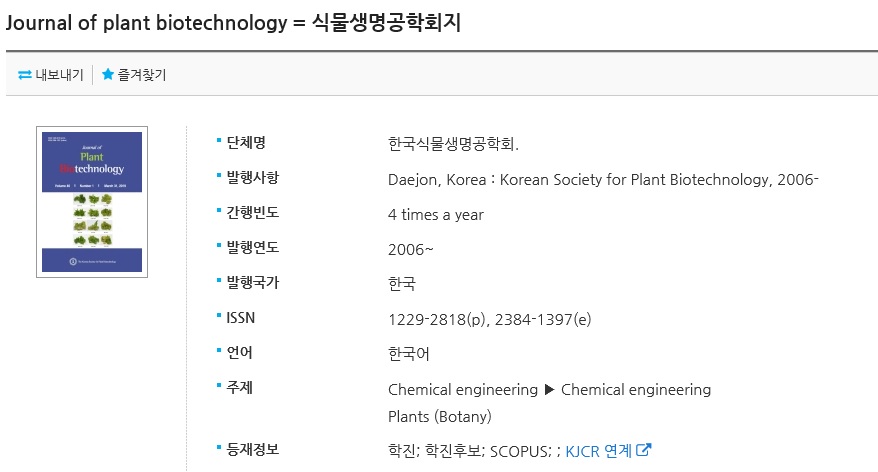878x472 pixels.
Task: Click the favorites star icon
Action: click(108, 75)
